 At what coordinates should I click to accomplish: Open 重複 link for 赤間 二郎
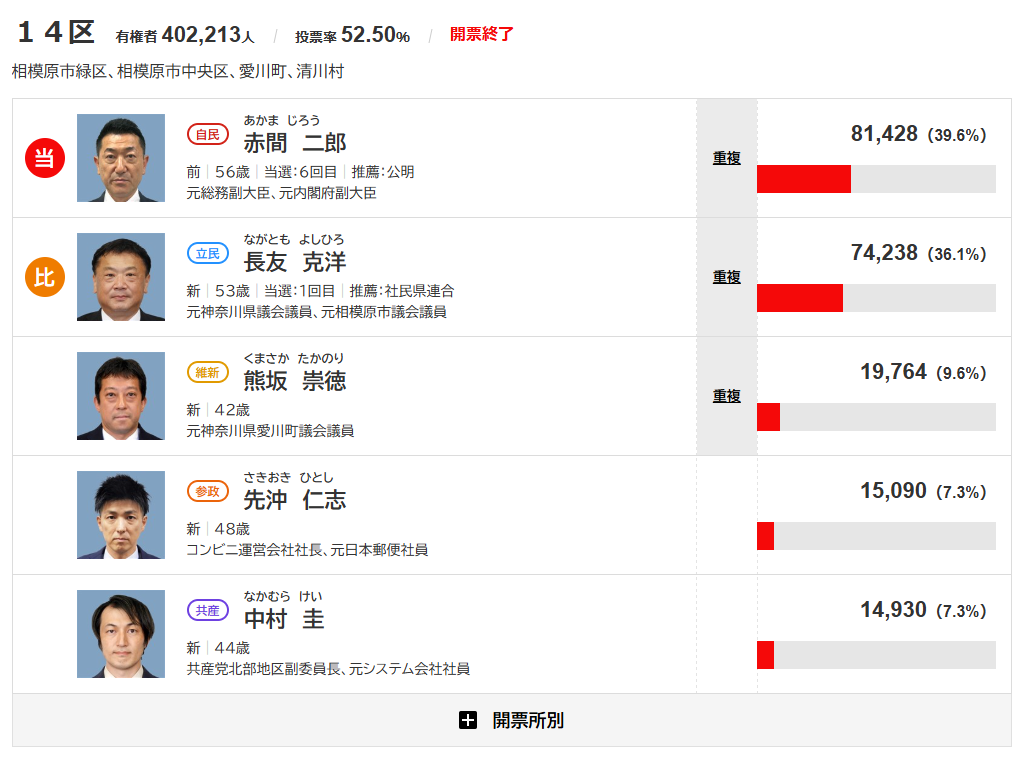(727, 158)
